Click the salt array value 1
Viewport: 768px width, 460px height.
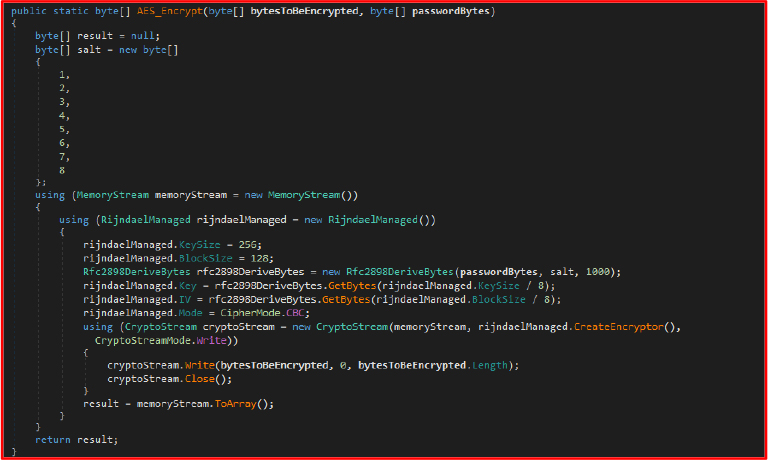tap(62, 75)
